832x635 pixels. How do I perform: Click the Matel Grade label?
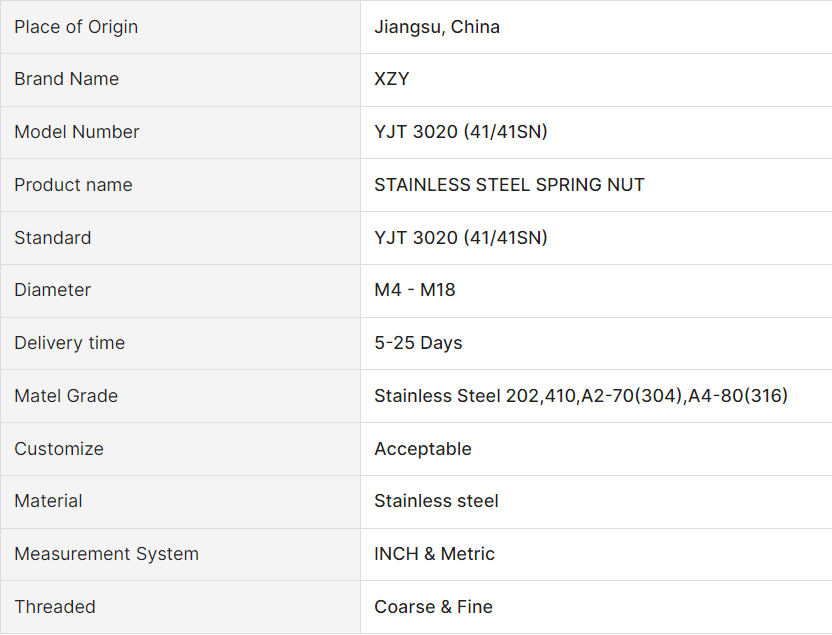[66, 396]
